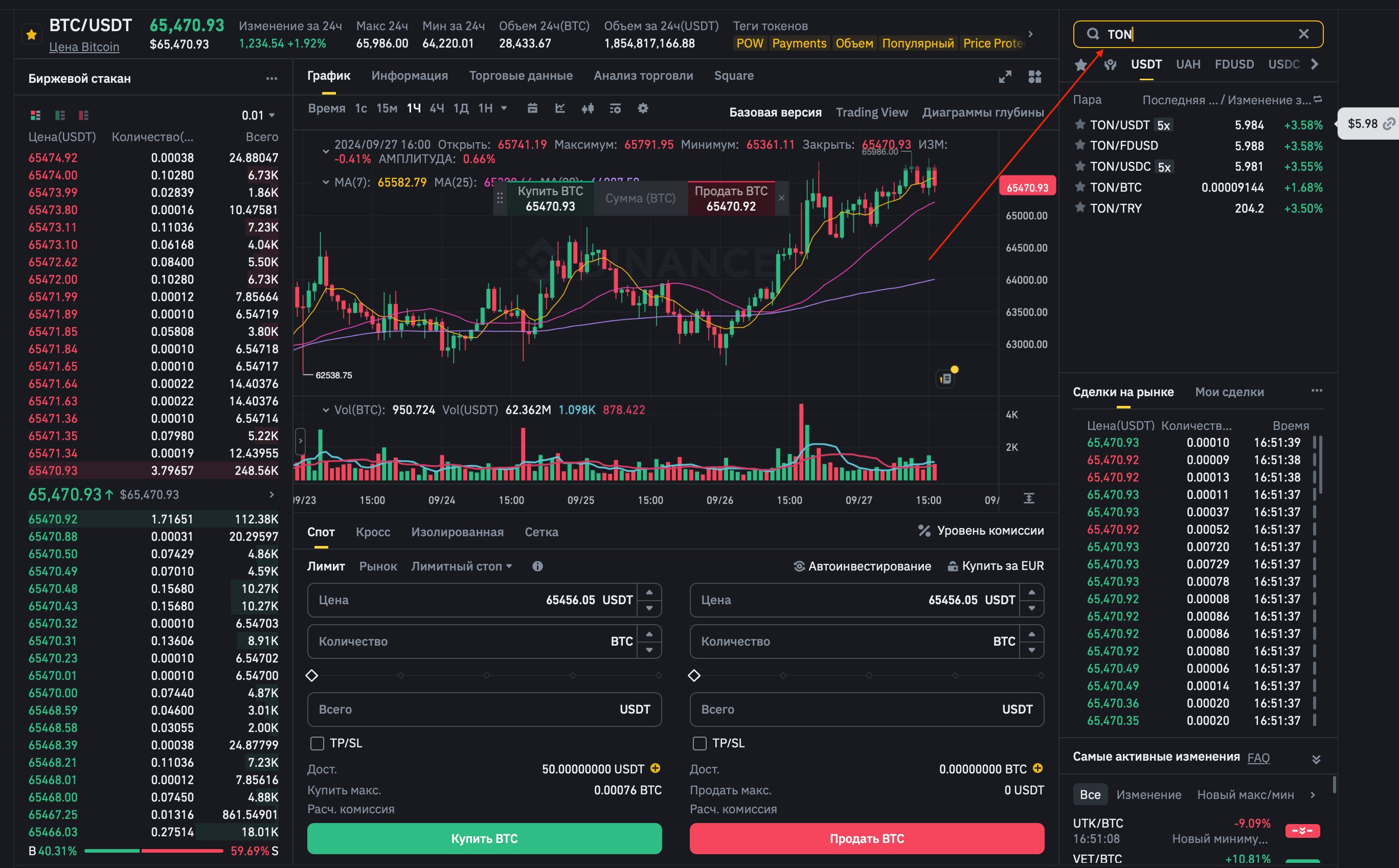Click green Купить BTC button
Viewport: 1399px width, 868px height.
pyautogui.click(x=485, y=838)
